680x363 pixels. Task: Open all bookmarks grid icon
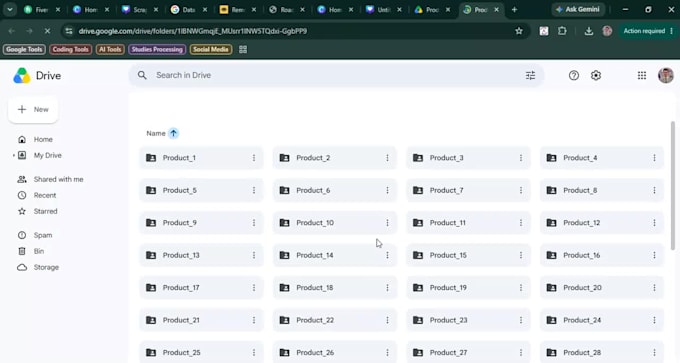(x=243, y=49)
